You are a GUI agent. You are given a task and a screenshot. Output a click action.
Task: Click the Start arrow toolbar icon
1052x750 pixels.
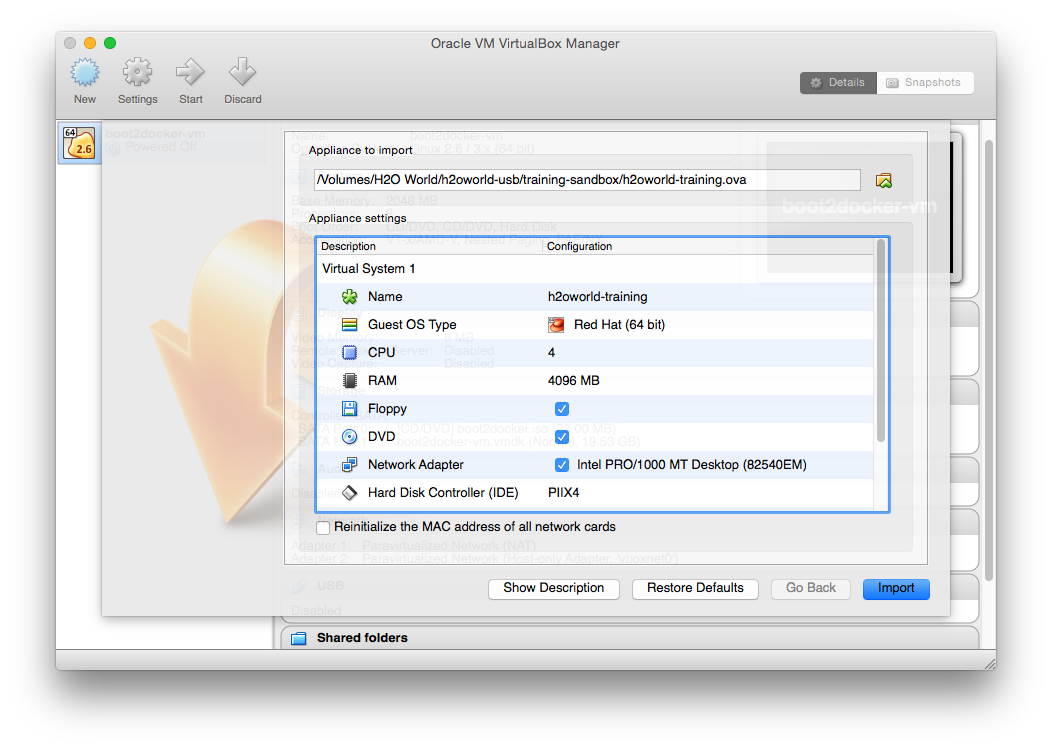click(x=190, y=74)
